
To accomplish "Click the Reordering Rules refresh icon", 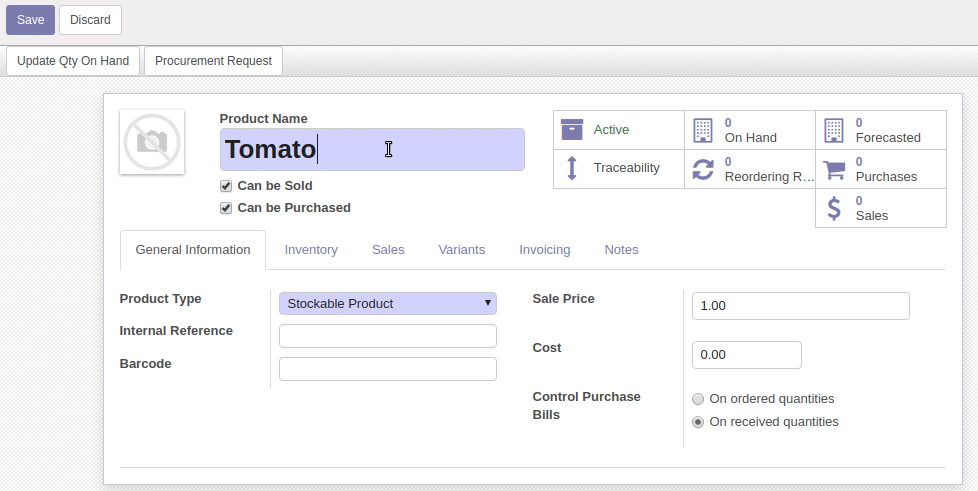I will click(703, 169).
